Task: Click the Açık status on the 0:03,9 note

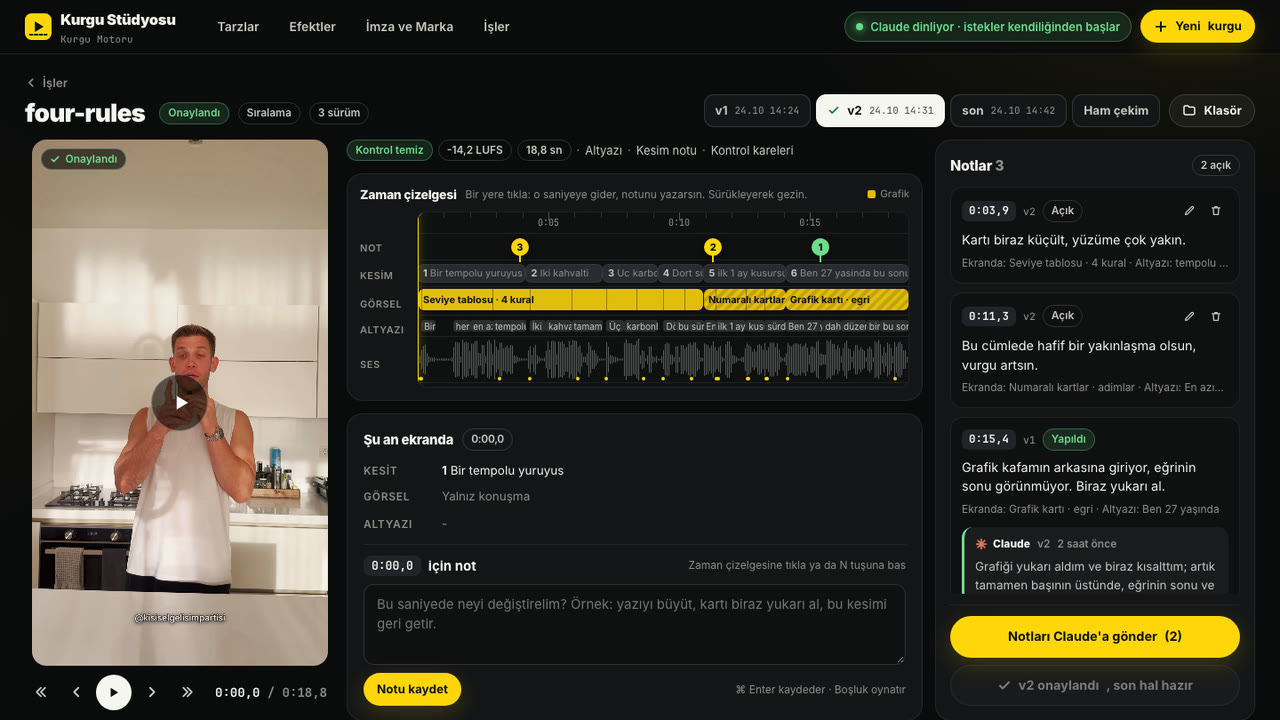Action: [x=1062, y=211]
